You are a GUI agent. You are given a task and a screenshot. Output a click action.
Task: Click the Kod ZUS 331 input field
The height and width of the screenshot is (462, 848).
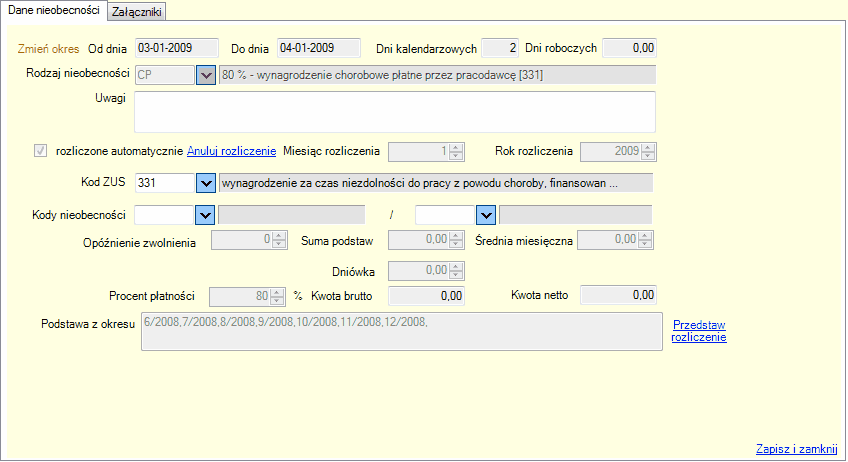[162, 183]
